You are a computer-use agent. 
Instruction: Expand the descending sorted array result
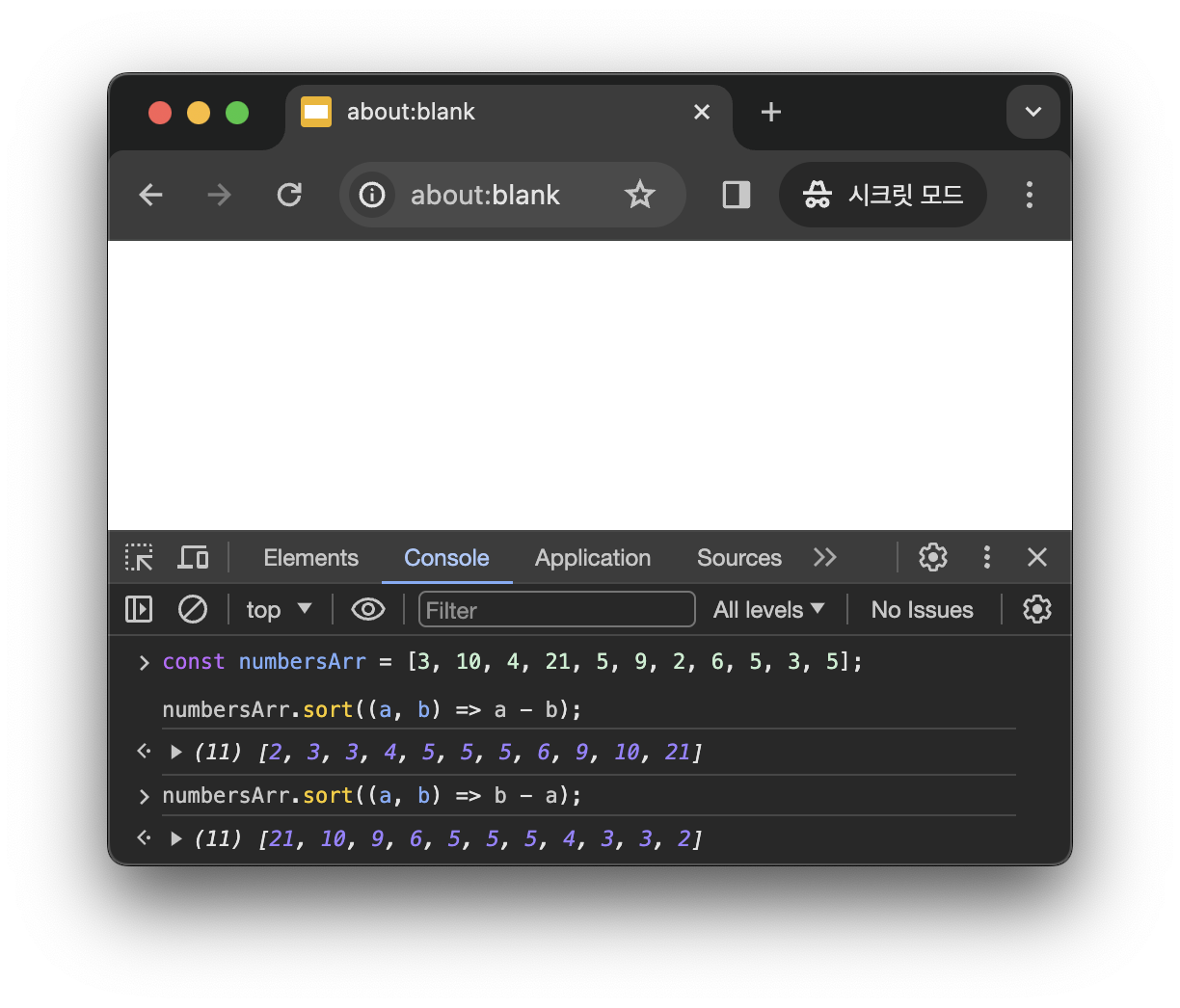click(176, 838)
